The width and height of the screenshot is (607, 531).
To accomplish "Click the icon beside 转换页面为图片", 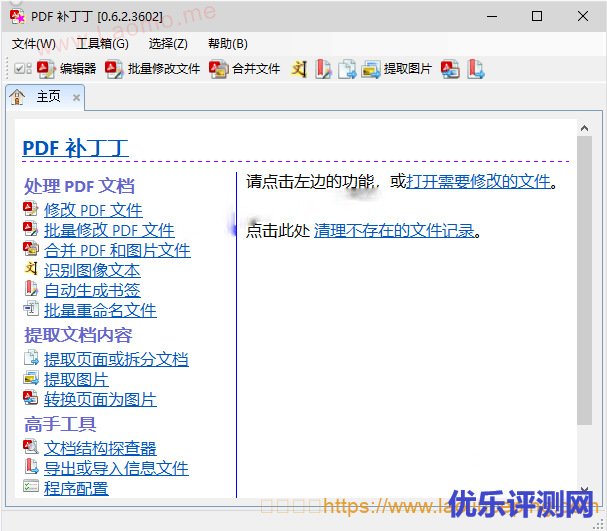I will 30,399.
